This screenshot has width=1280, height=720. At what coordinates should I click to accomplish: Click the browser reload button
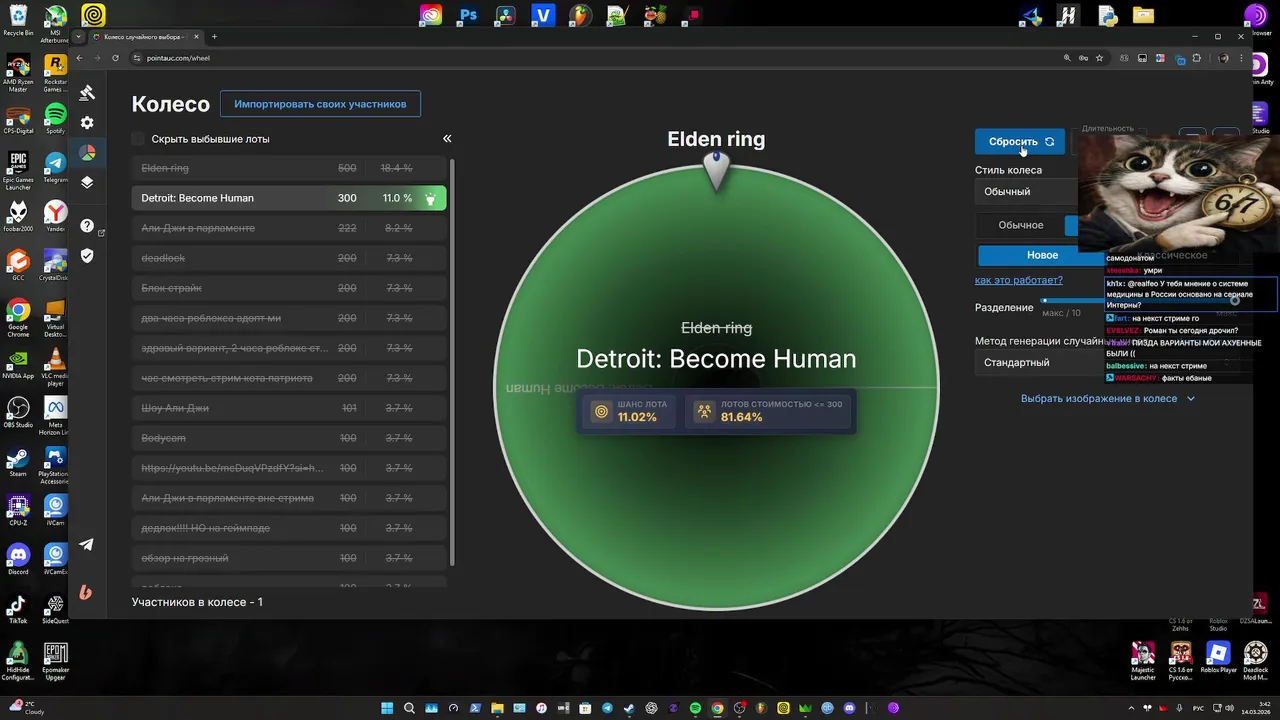[x=115, y=58]
